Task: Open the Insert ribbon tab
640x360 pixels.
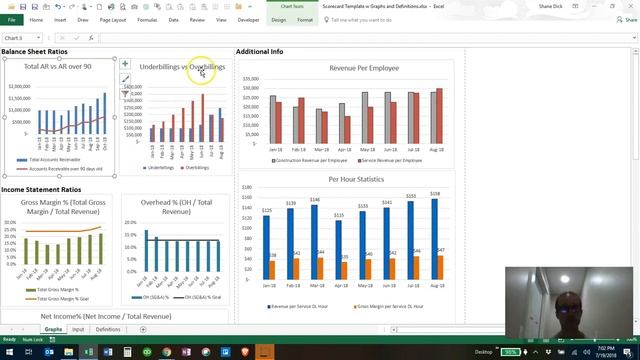Action: [60, 20]
